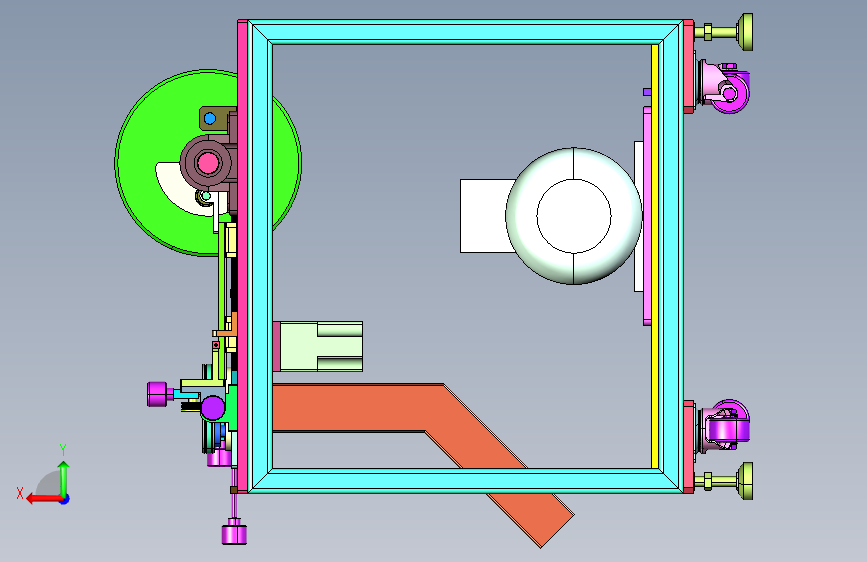Click the green Y axis arrow of the triad
This screenshot has width=867, height=562.
(64, 478)
